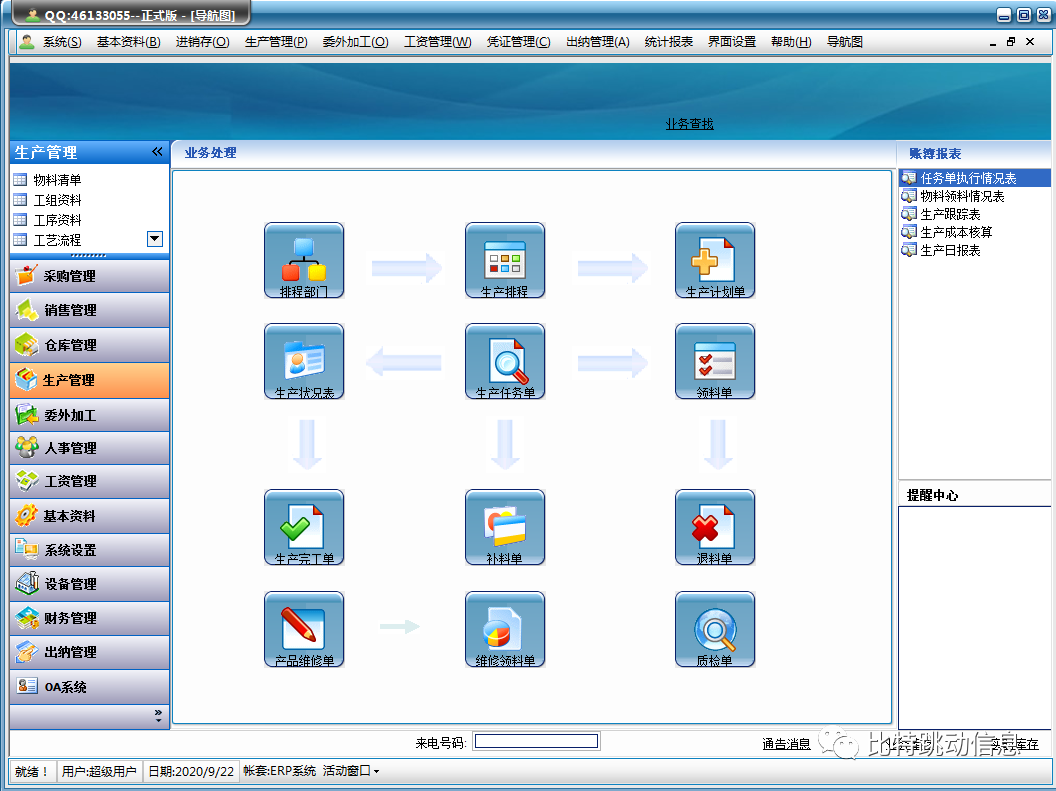The image size is (1056, 791).
Task: Collapse the 生产管理 sidebar panel
Action: [157, 152]
